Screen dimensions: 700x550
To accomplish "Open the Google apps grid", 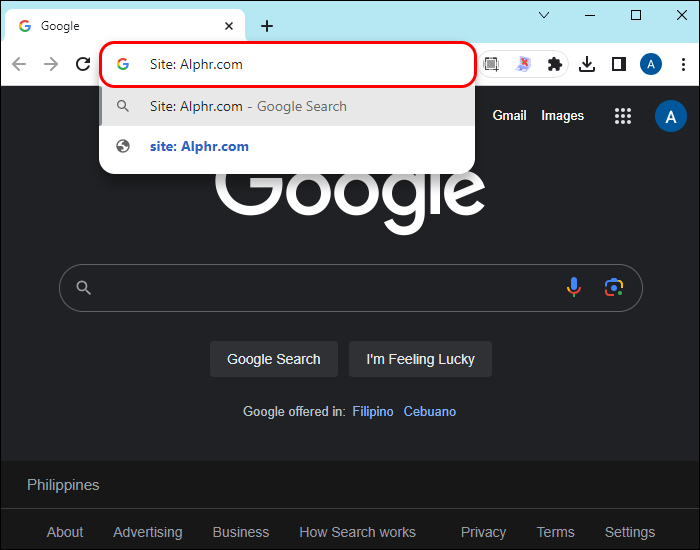I will pos(623,116).
